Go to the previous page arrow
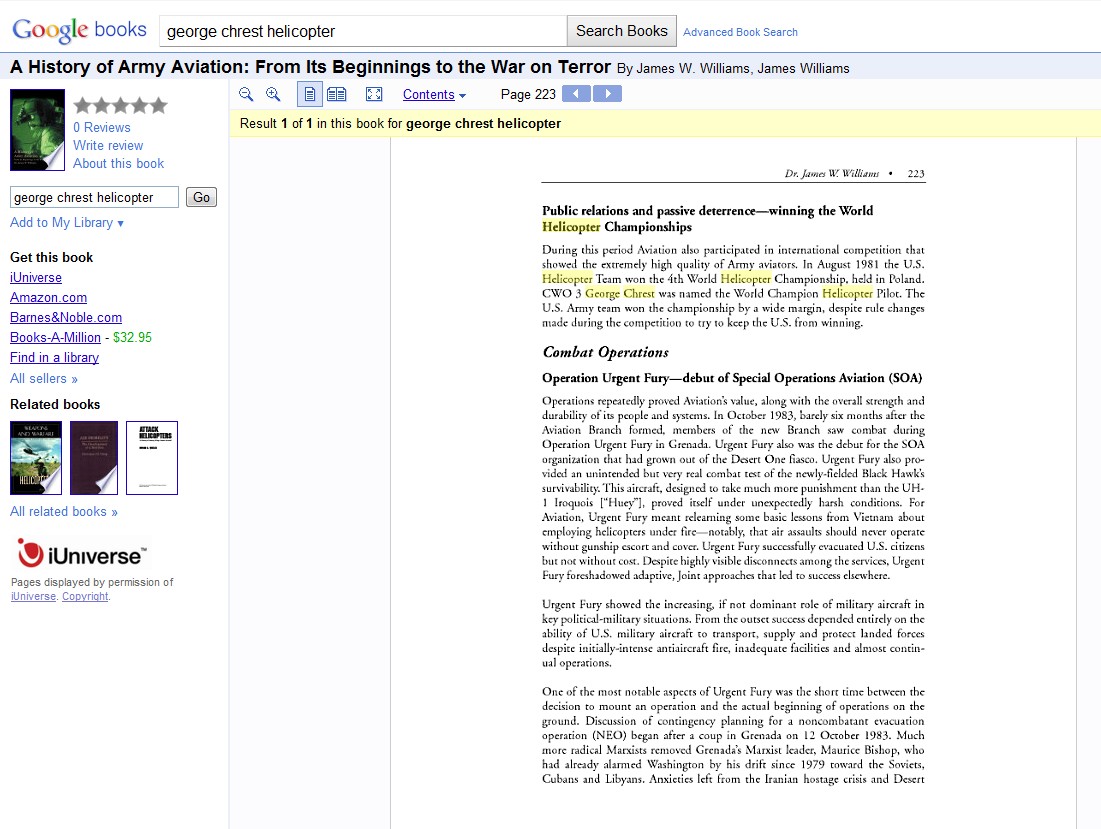This screenshot has width=1101, height=829. 576,93
